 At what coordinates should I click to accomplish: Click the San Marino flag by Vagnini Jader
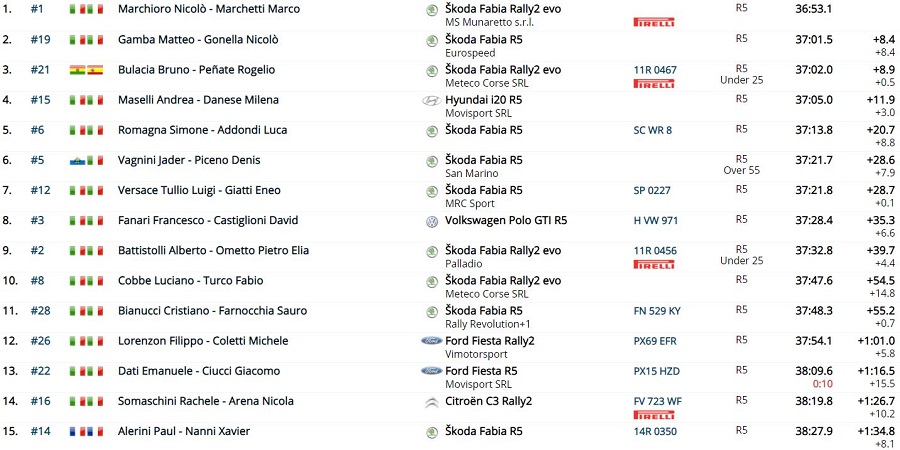coord(77,160)
